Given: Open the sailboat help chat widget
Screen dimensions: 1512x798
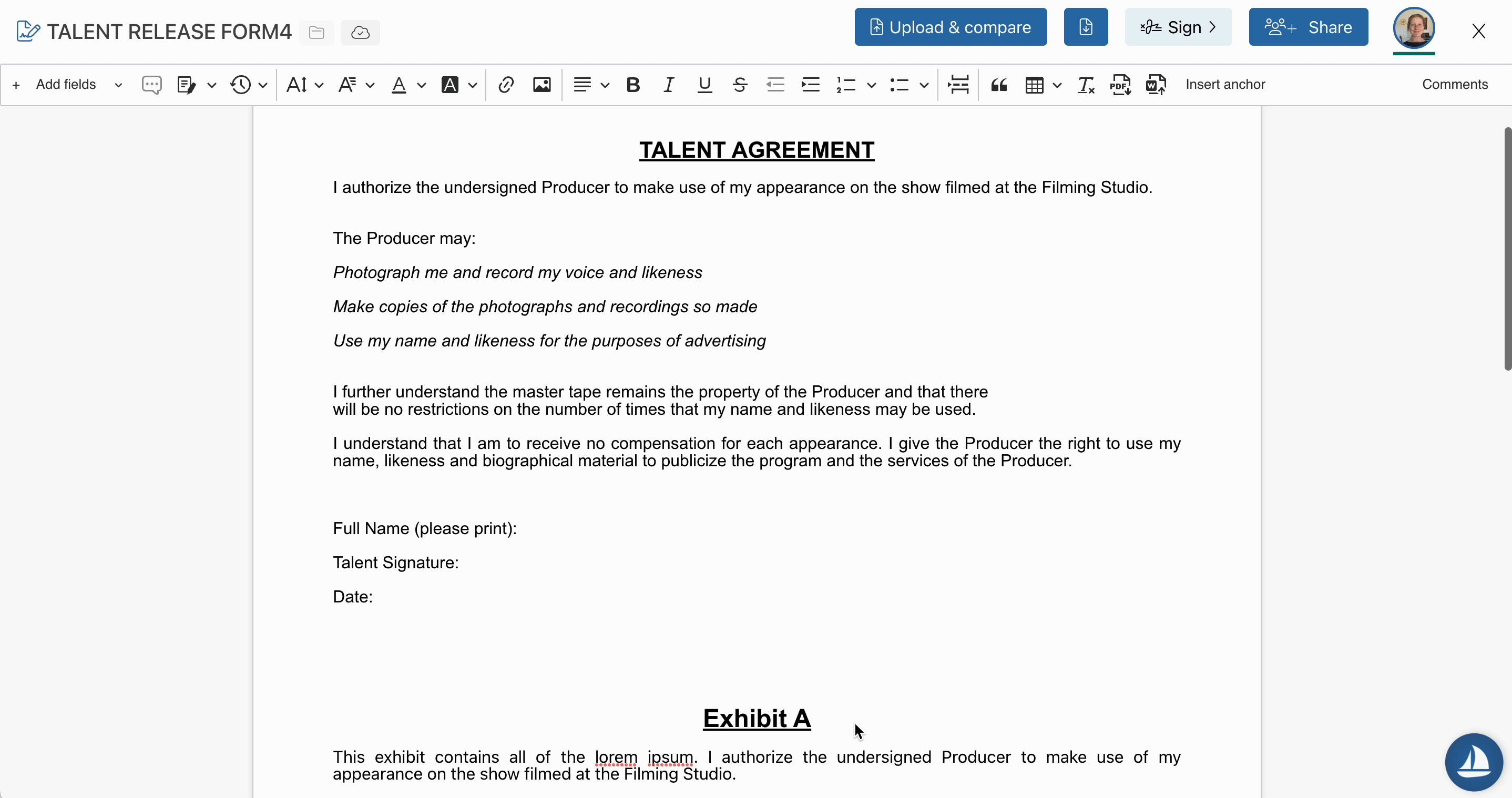Looking at the screenshot, I should pos(1474,762).
